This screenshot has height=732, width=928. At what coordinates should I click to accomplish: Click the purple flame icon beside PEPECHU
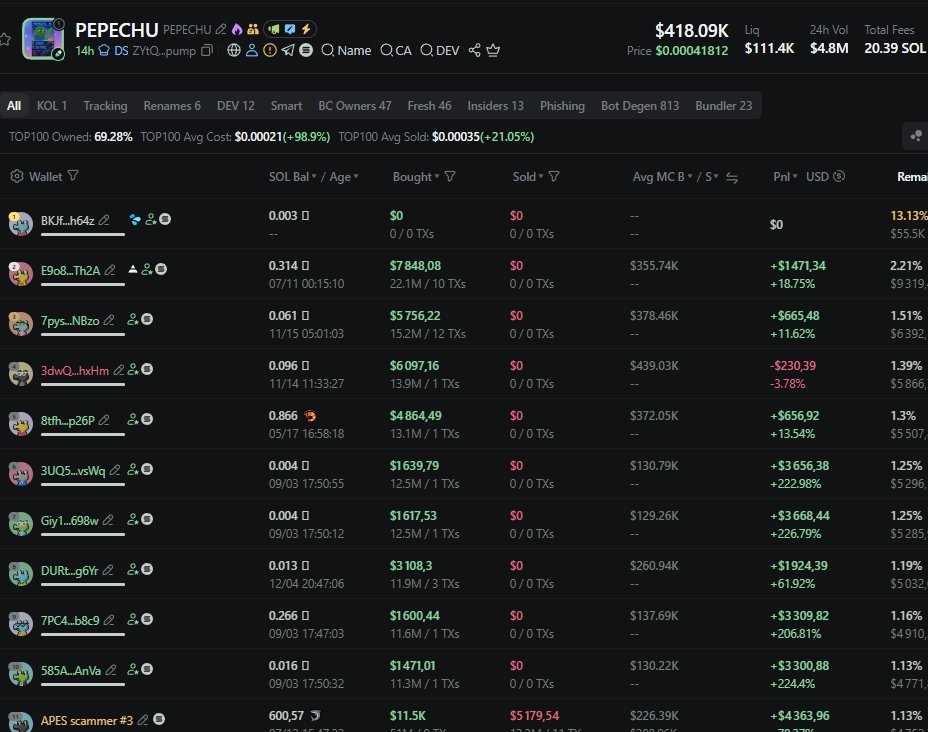click(237, 29)
